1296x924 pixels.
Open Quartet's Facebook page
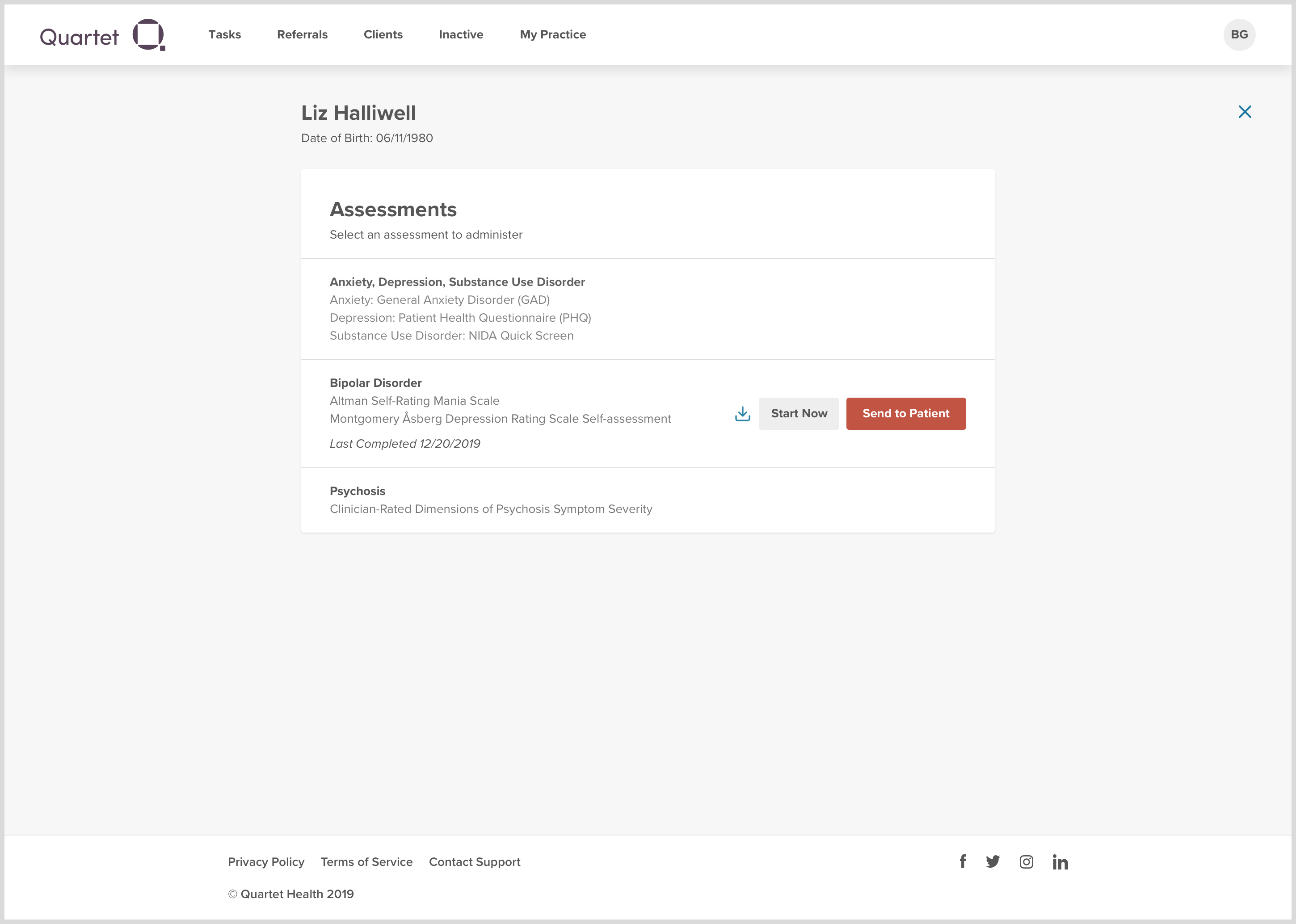tap(963, 861)
